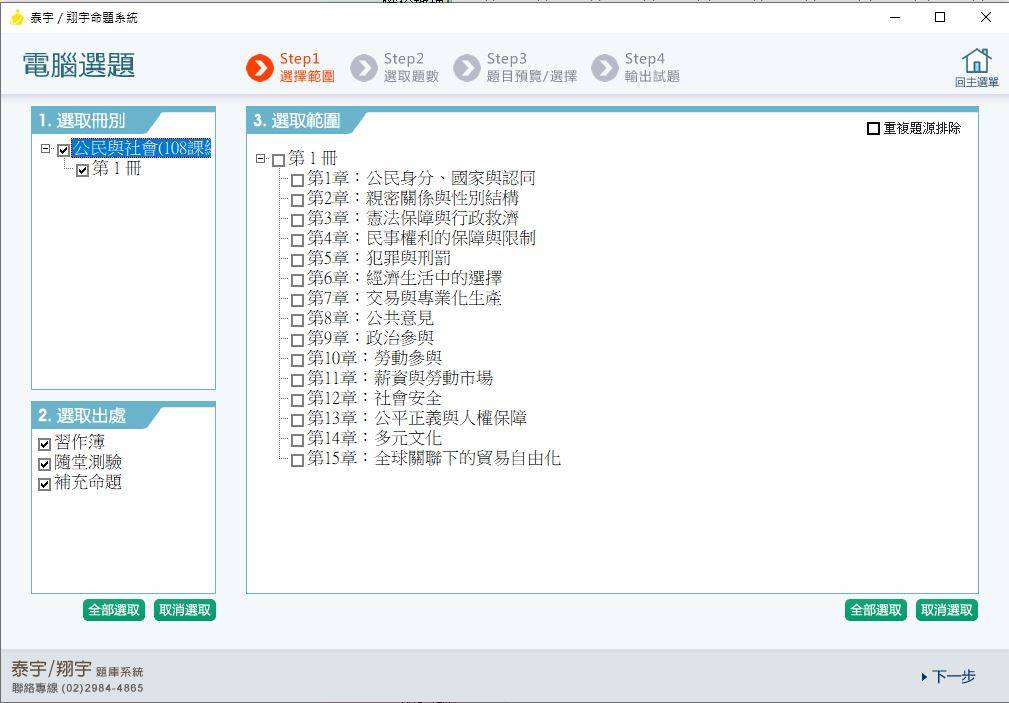1009x703 pixels.
Task: Tick 第3章 憲法保障與行政救濟 checkbox
Action: click(297, 220)
